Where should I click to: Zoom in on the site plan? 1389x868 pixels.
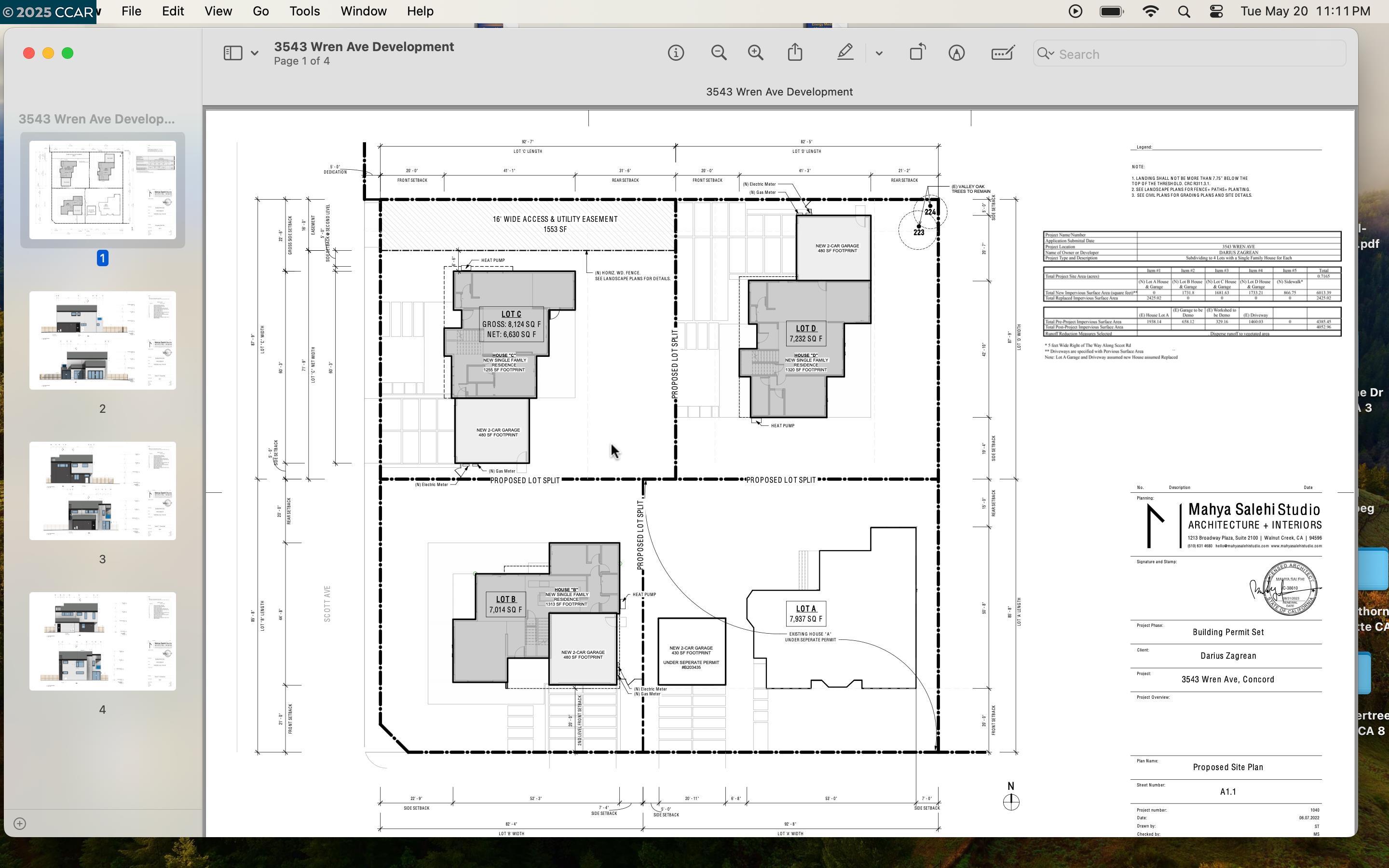tap(755, 52)
